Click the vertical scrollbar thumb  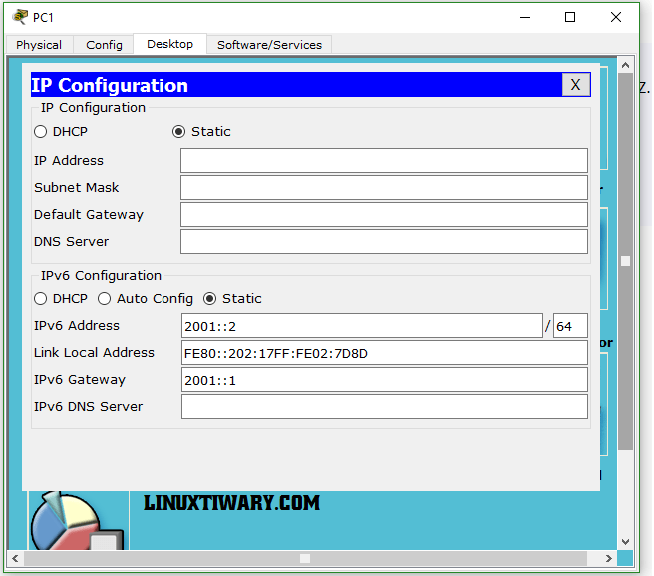[x=625, y=262]
